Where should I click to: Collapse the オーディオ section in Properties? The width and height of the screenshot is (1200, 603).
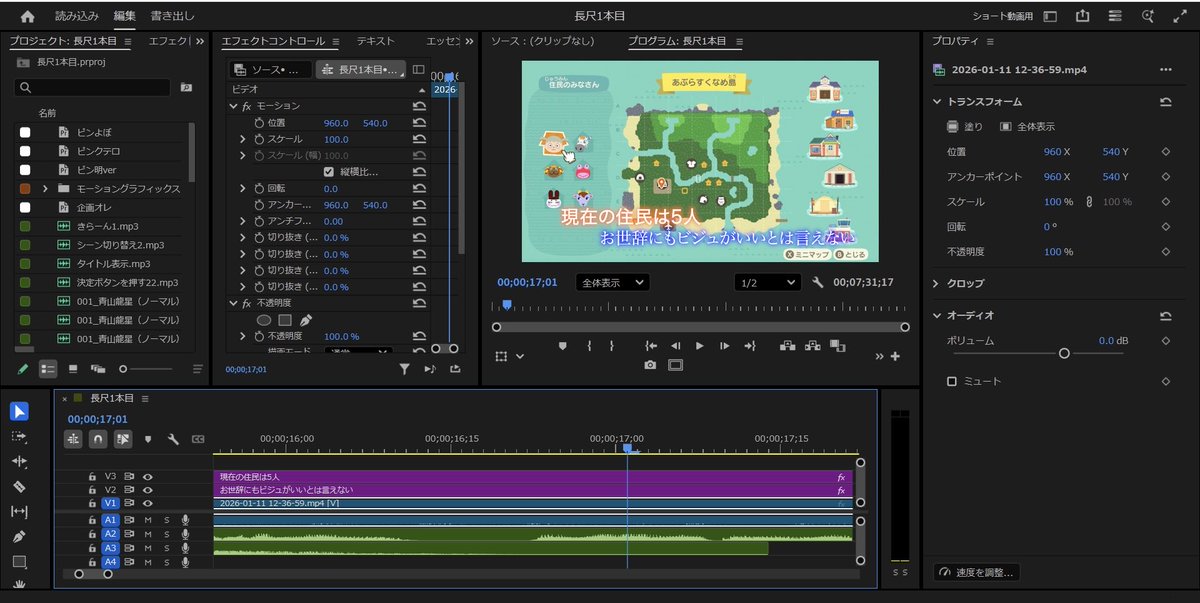tap(937, 315)
